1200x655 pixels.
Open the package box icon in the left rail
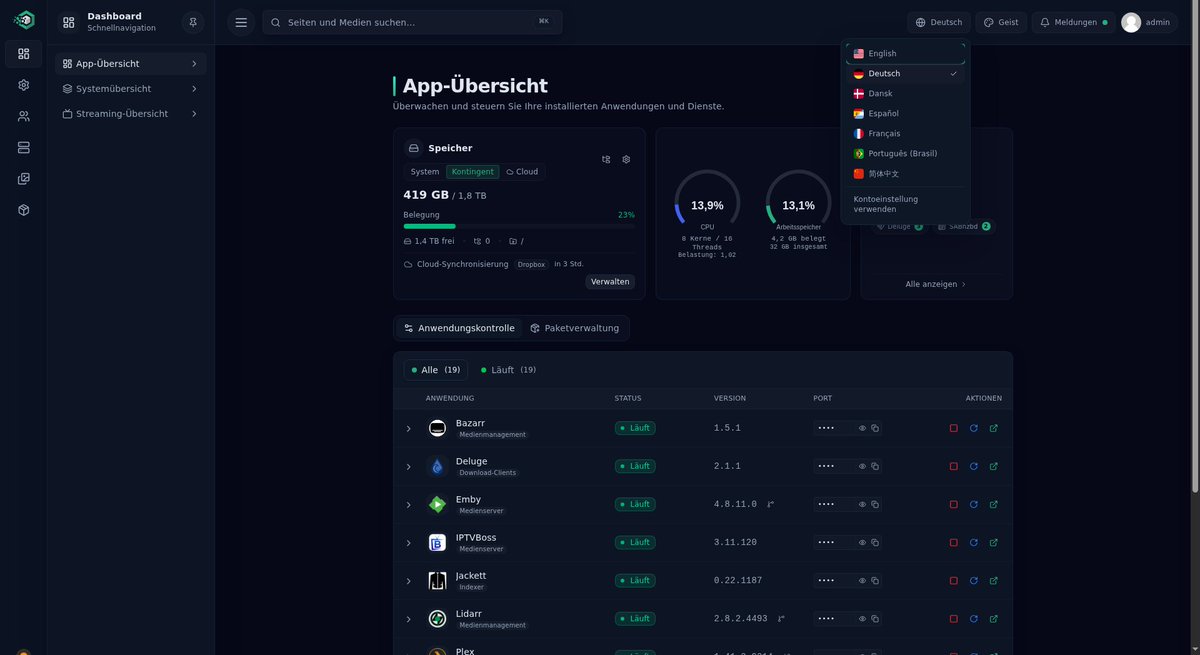[x=24, y=210]
